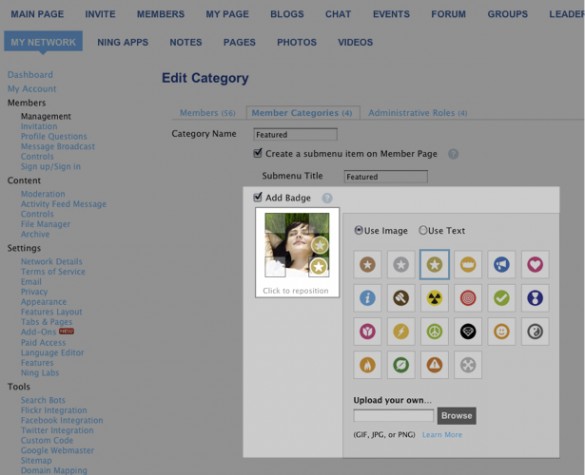Image resolution: width=585 pixels, height=475 pixels.
Task: Go to the GROUPS menu item
Action: (507, 14)
